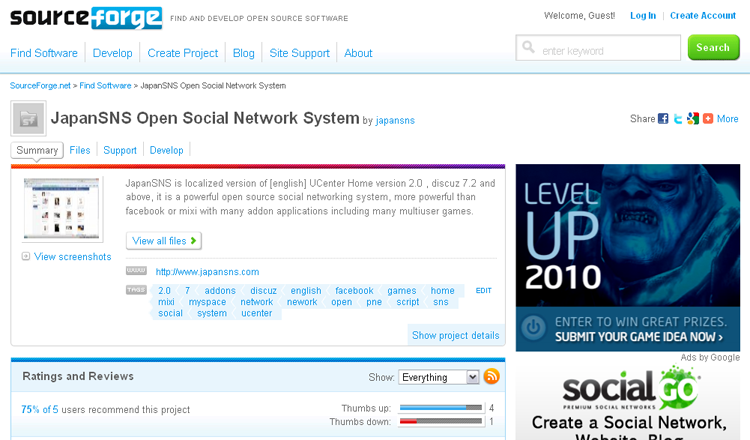
Task: Click the gray project logo icon
Action: [x=28, y=118]
